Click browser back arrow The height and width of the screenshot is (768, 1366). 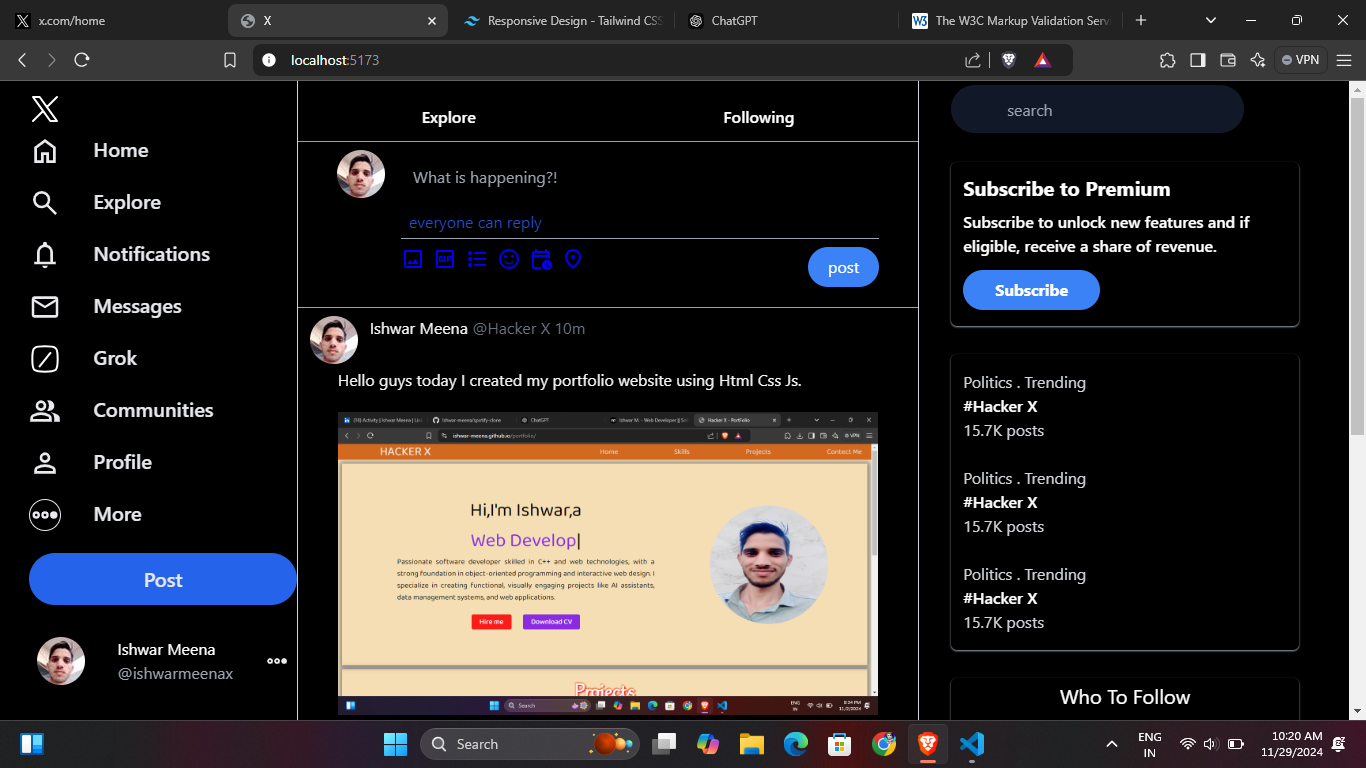[x=22, y=60]
